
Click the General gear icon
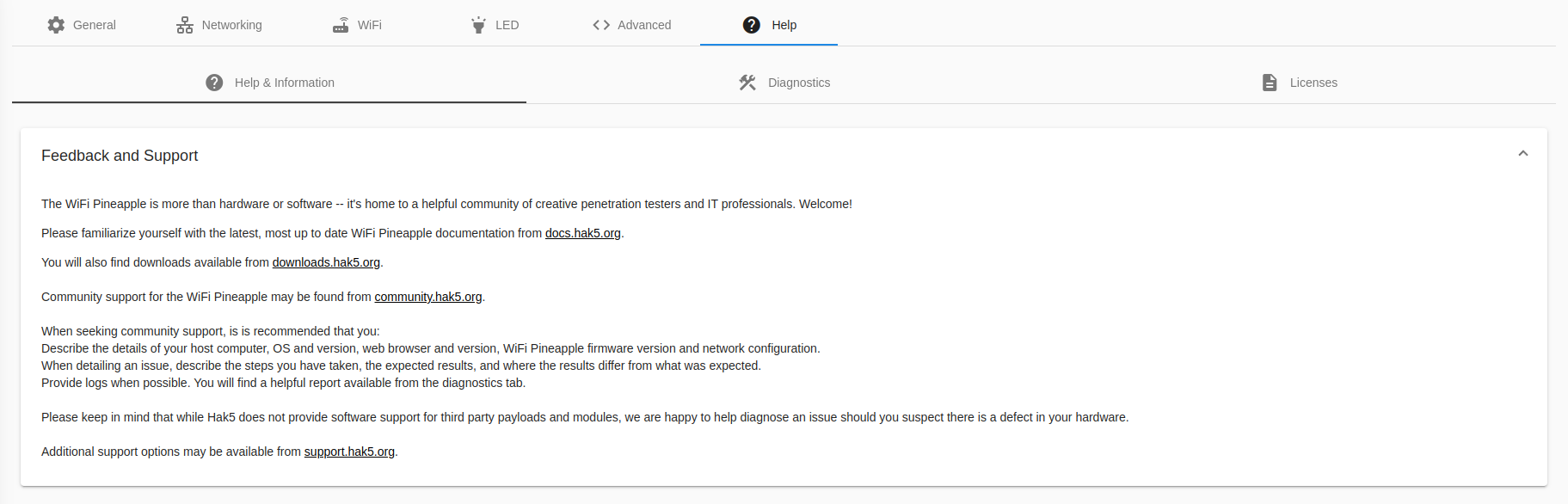click(56, 25)
